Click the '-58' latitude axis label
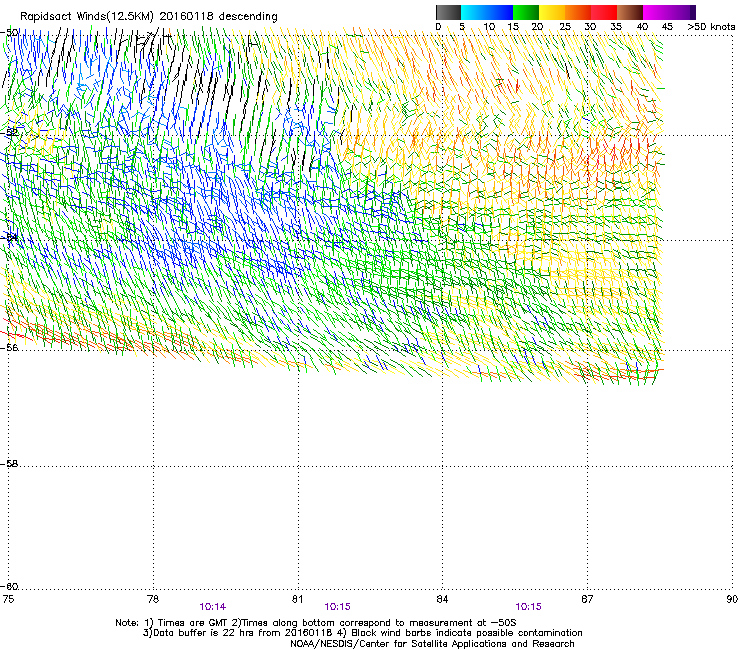Screen dimensions: 740x650 click(9, 463)
